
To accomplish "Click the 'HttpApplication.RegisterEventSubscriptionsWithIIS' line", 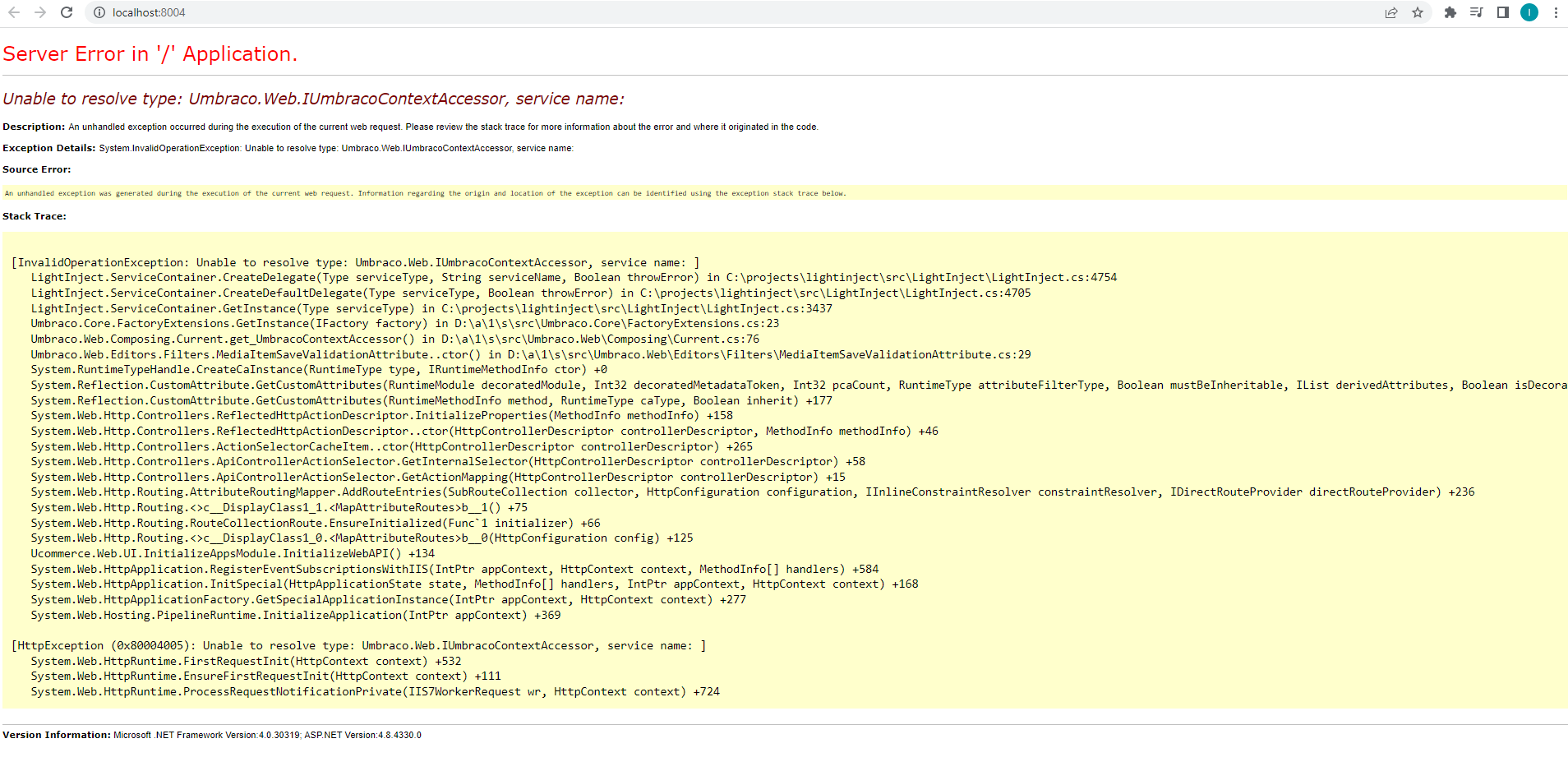I will tap(454, 570).
